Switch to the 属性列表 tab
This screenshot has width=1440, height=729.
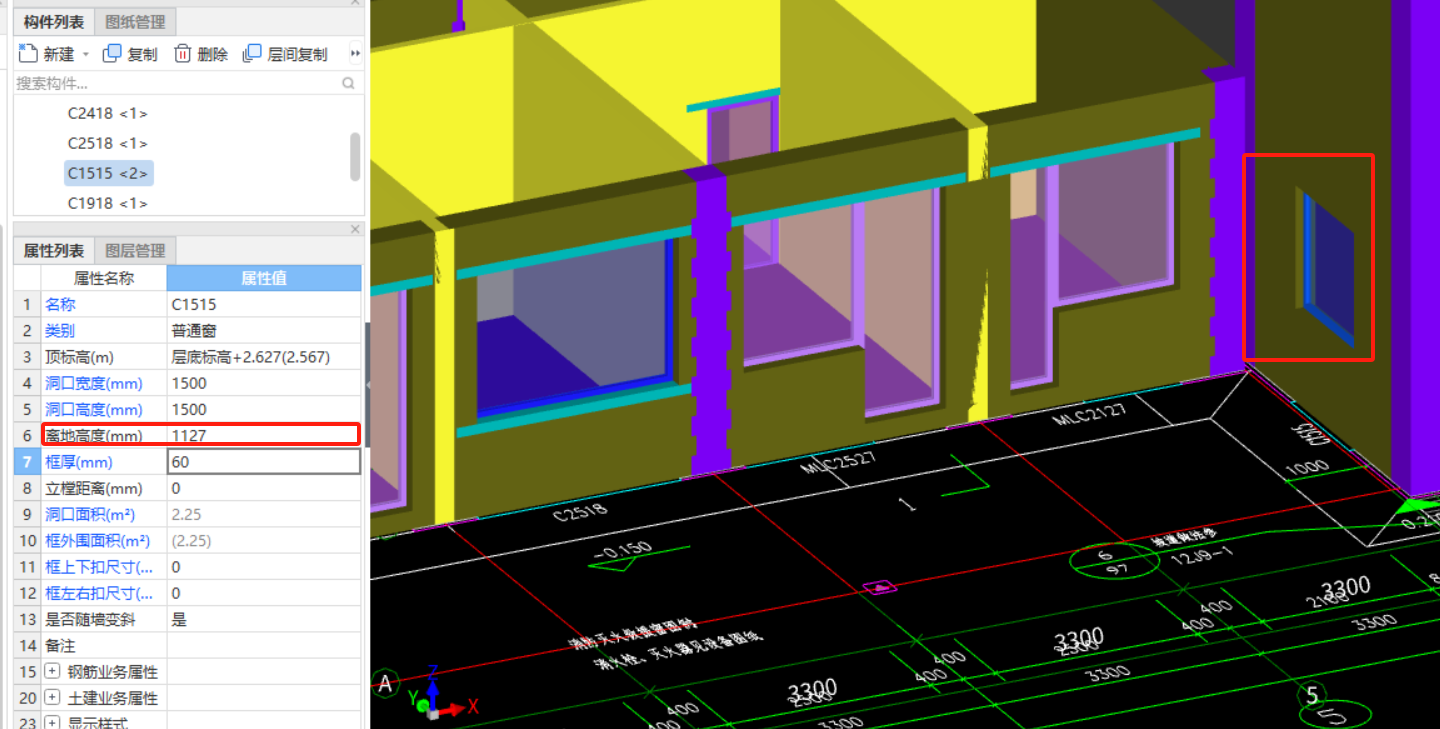coord(54,250)
